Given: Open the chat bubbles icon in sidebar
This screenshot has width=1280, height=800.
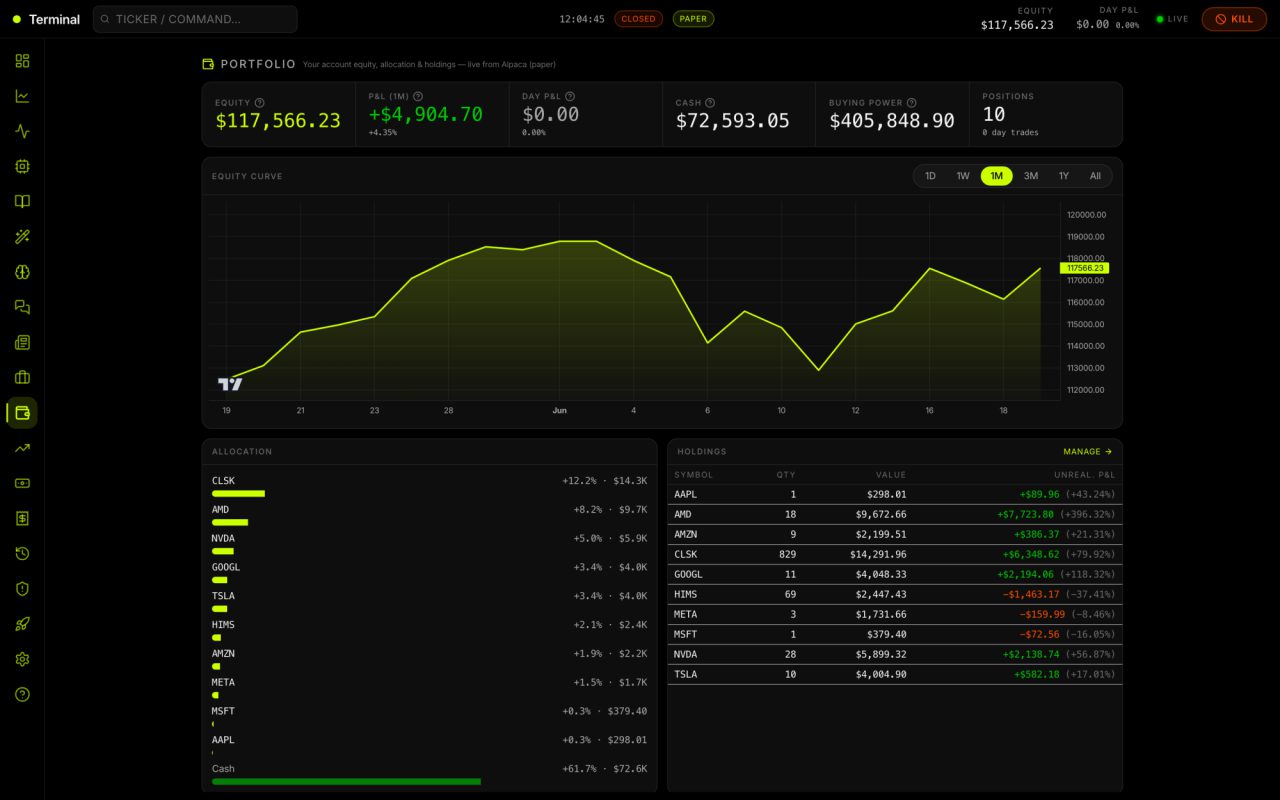Looking at the screenshot, I should (22, 307).
